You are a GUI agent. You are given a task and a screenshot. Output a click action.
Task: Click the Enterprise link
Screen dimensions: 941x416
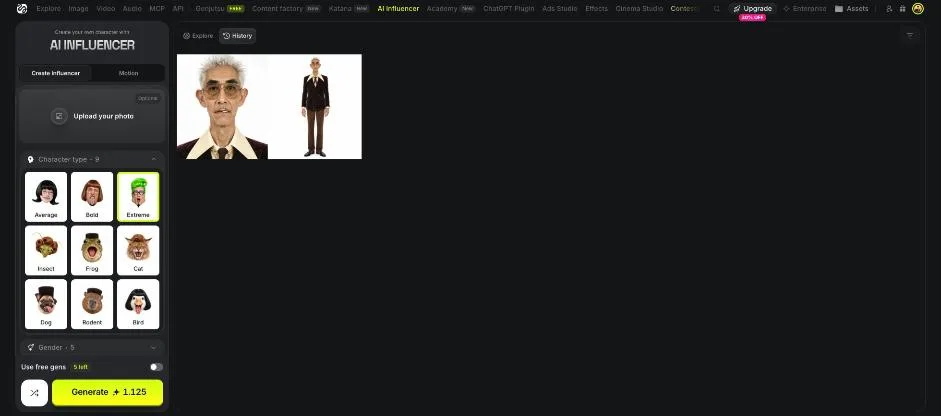click(x=804, y=8)
